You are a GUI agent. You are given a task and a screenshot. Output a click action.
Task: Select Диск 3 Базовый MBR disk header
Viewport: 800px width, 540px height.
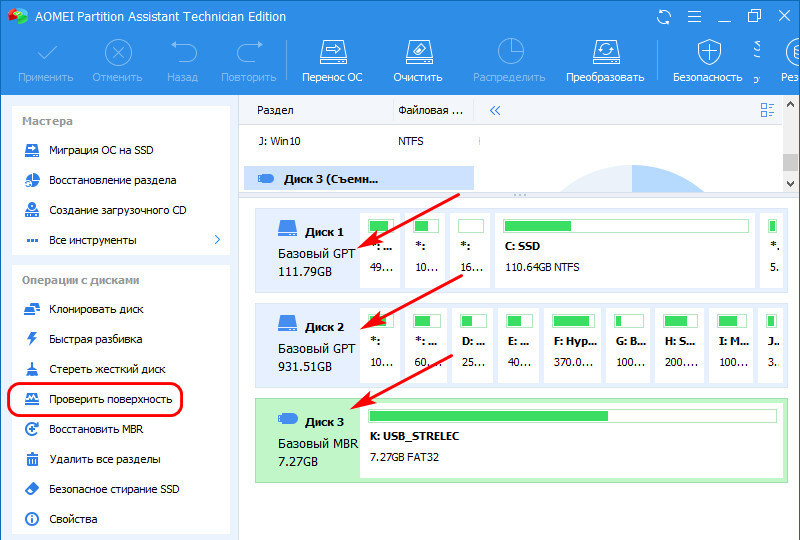coord(310,440)
